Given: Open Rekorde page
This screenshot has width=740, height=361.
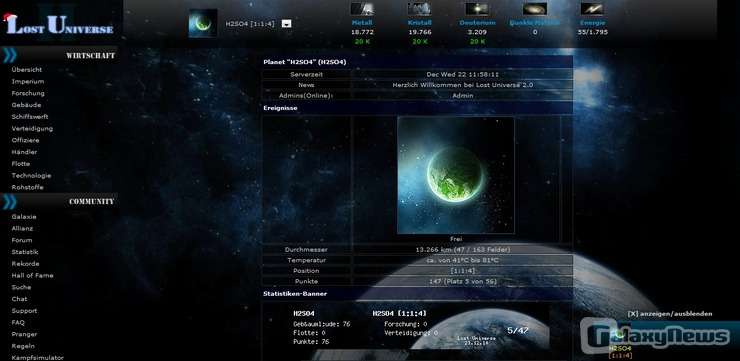Looking at the screenshot, I should 25,264.
